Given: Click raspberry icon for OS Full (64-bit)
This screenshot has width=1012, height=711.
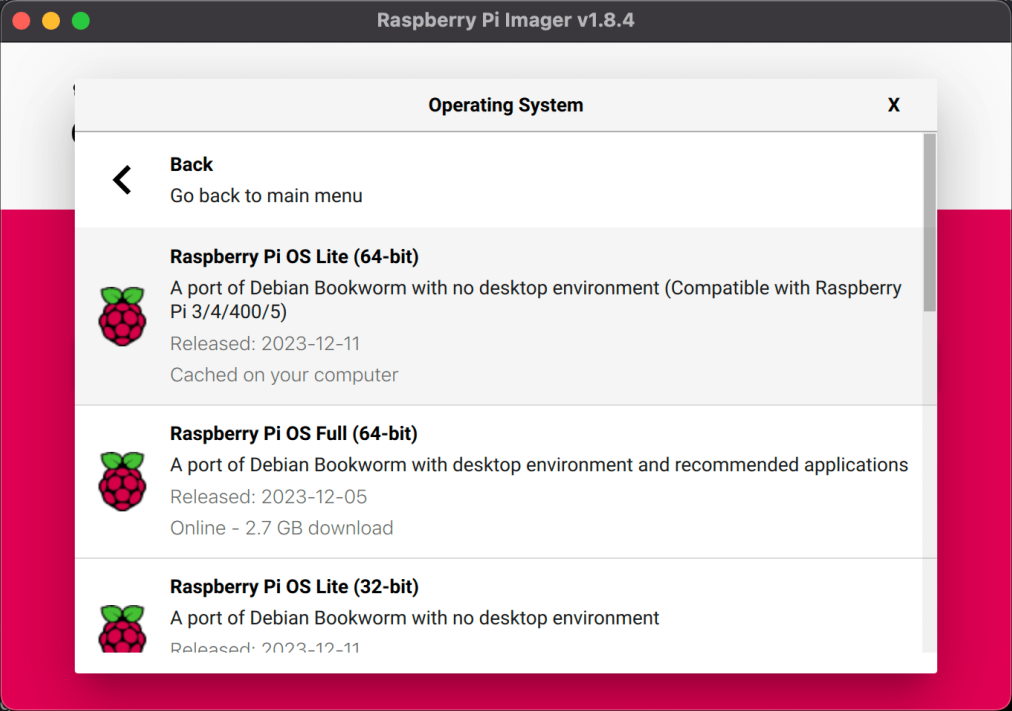Looking at the screenshot, I should (x=122, y=481).
